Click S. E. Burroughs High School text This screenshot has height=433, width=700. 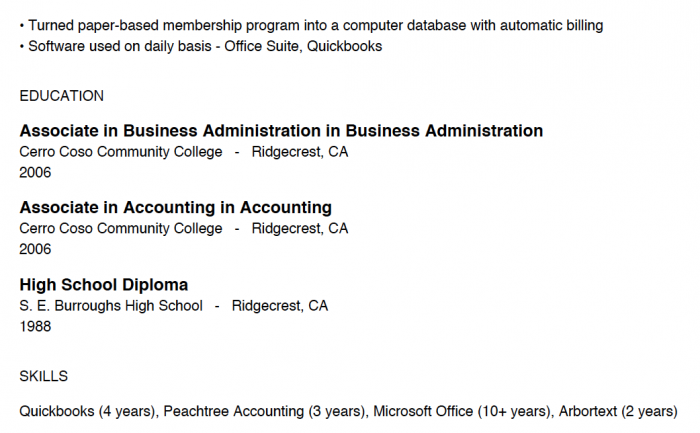111,306
